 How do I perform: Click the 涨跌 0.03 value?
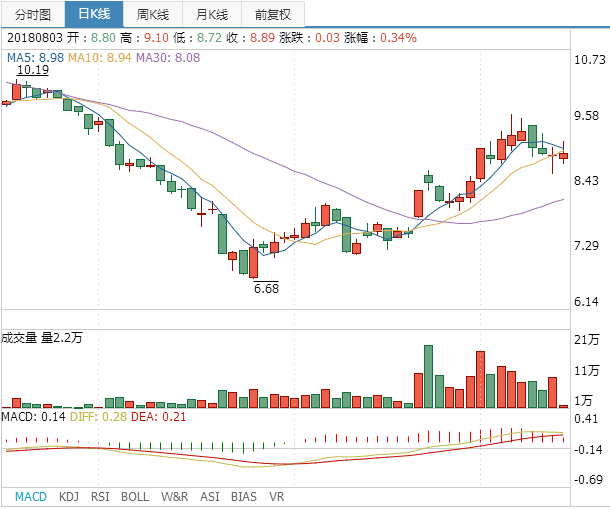(x=309, y=38)
